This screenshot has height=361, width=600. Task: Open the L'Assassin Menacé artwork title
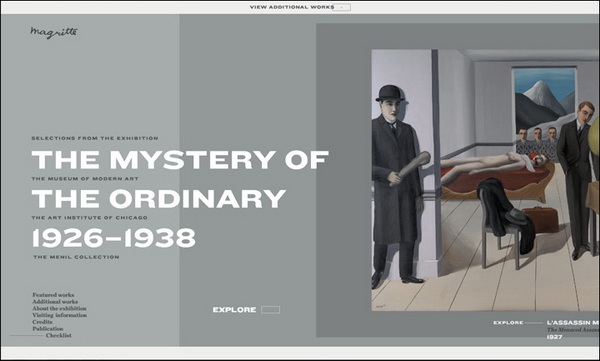(573, 323)
